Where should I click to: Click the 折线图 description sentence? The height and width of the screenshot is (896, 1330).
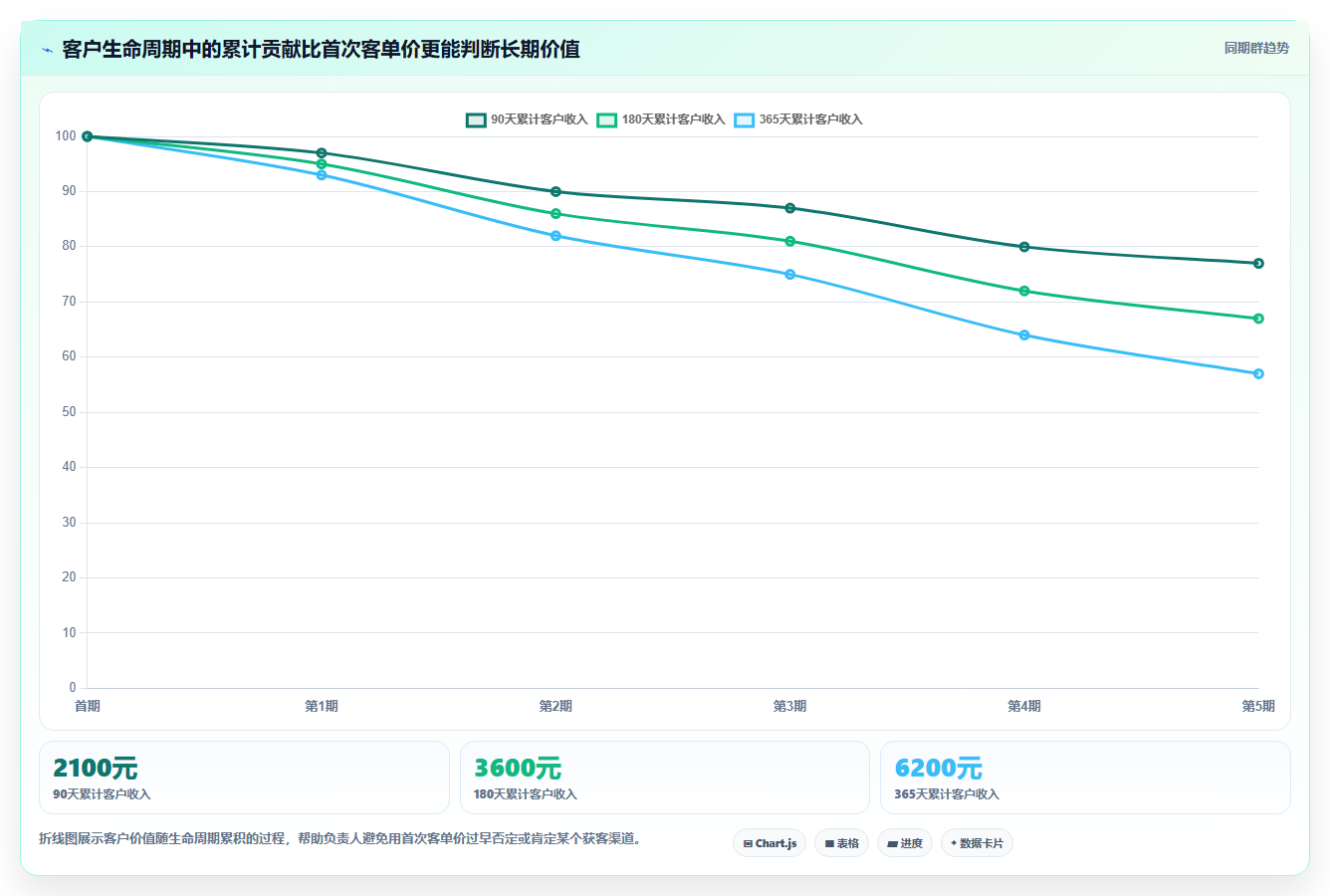(x=339, y=839)
